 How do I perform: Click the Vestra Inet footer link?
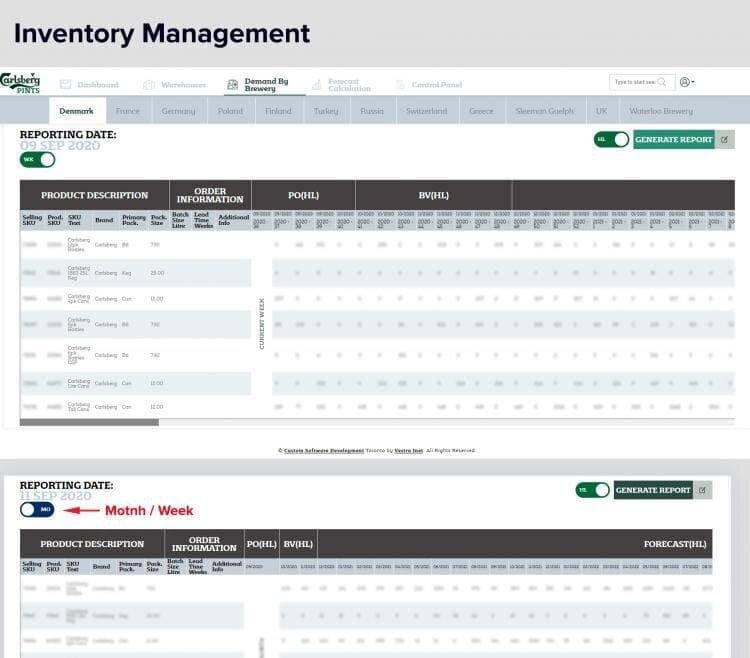[x=408, y=450]
